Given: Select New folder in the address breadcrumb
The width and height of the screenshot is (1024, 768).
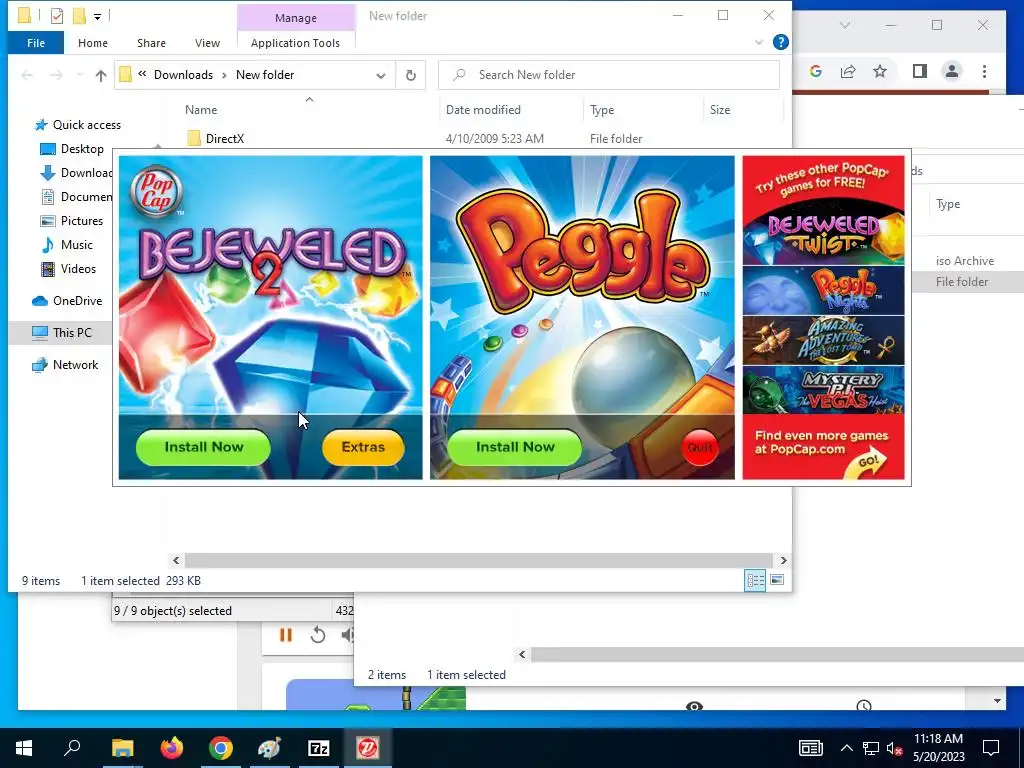Looking at the screenshot, I should [265, 75].
